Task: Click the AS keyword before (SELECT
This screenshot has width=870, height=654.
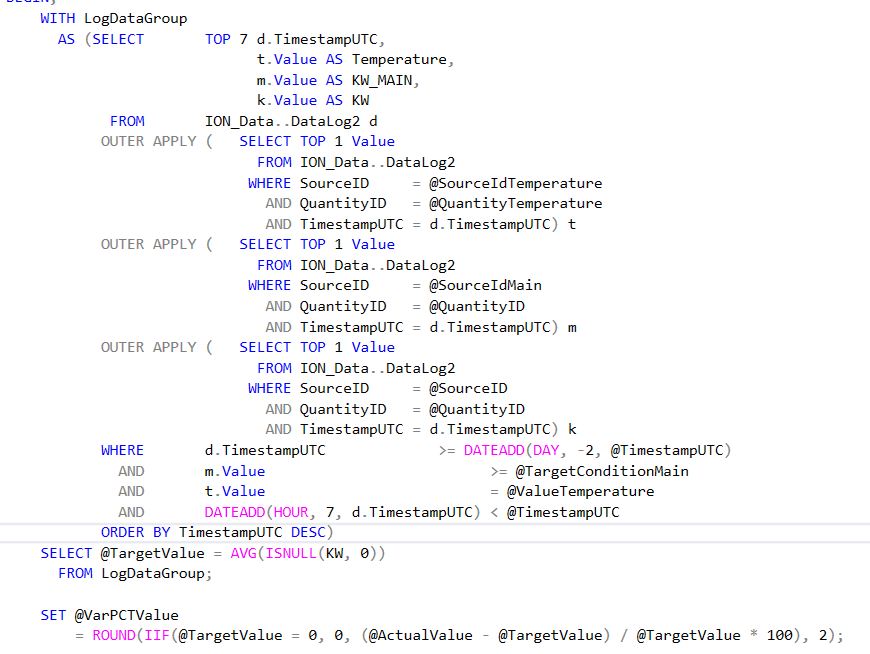Action: click(66, 39)
